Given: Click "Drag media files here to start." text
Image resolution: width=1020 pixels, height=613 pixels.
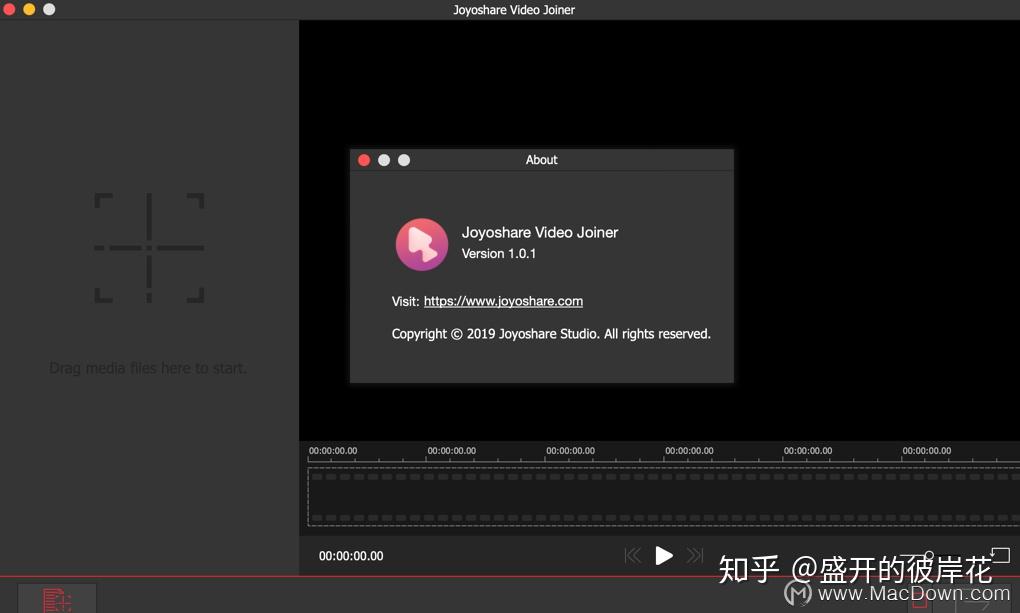Looking at the screenshot, I should [x=148, y=368].
